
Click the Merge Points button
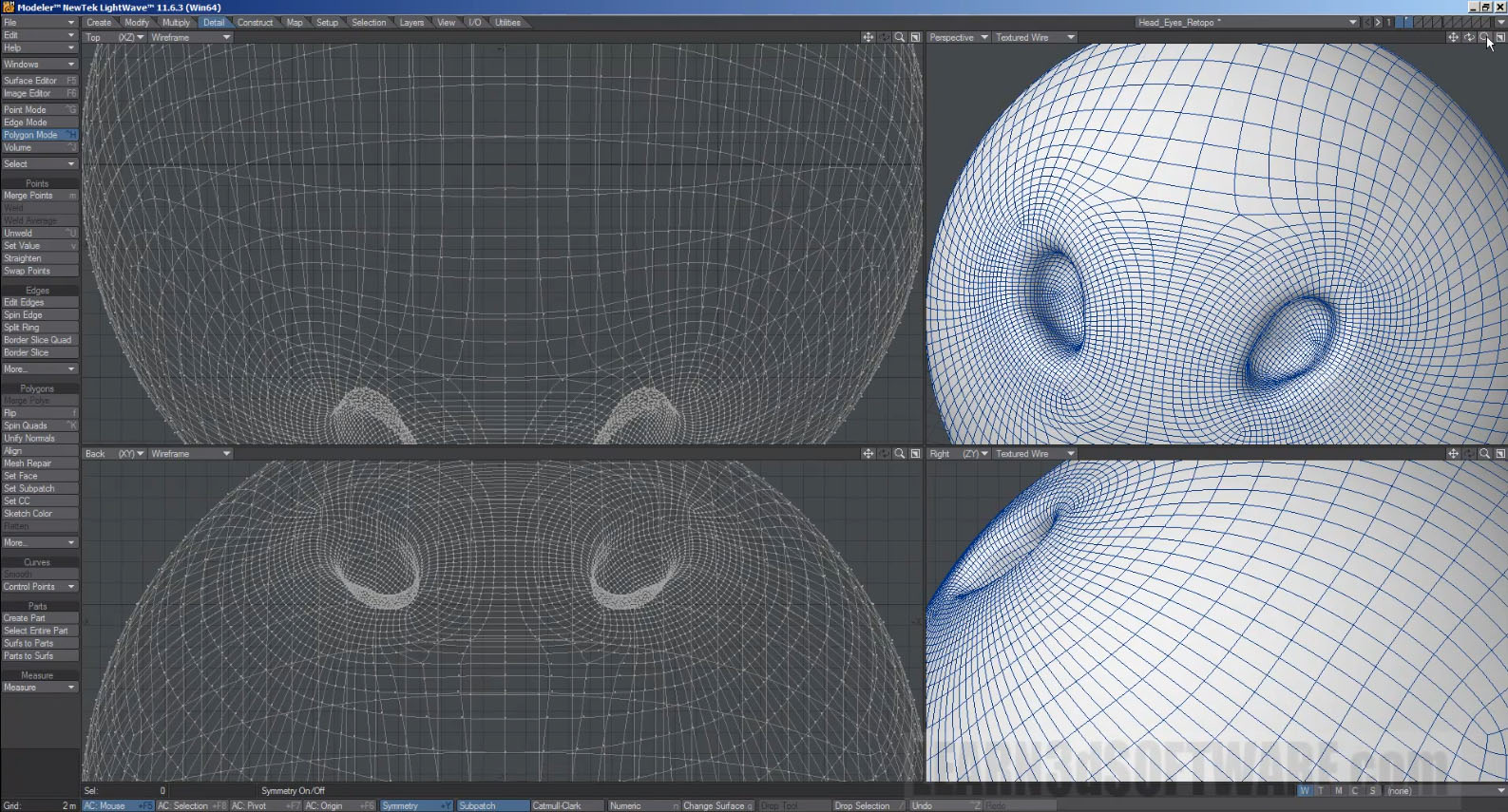[40, 196]
